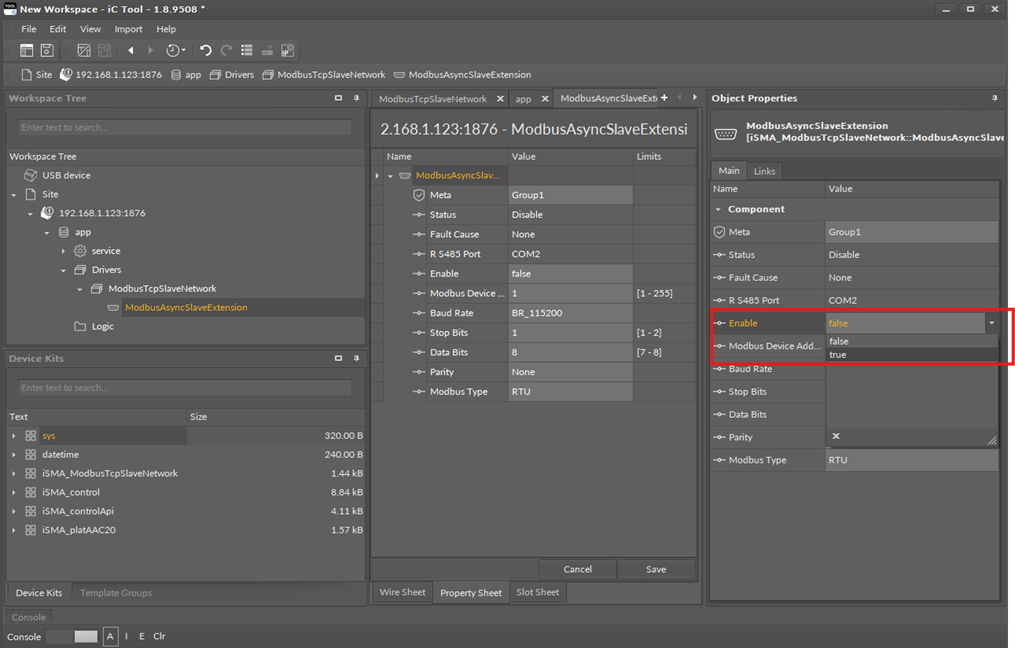This screenshot has width=1015, height=648.
Task: Toggle the 'A' console filter button
Action: [110, 636]
